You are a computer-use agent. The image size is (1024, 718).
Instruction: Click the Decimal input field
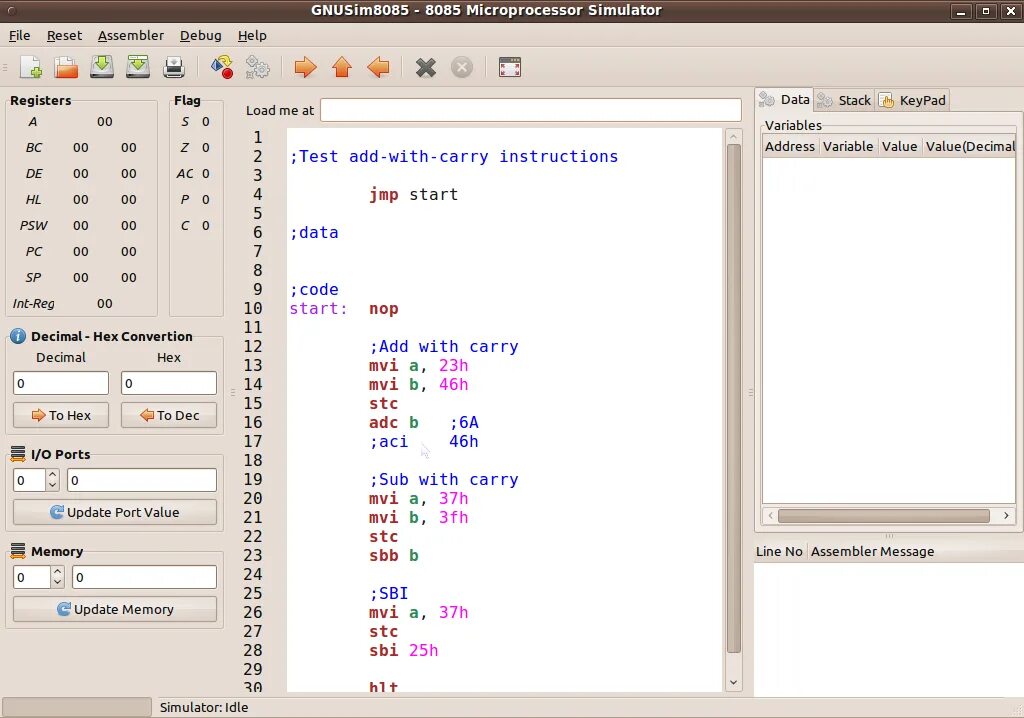pyautogui.click(x=61, y=383)
